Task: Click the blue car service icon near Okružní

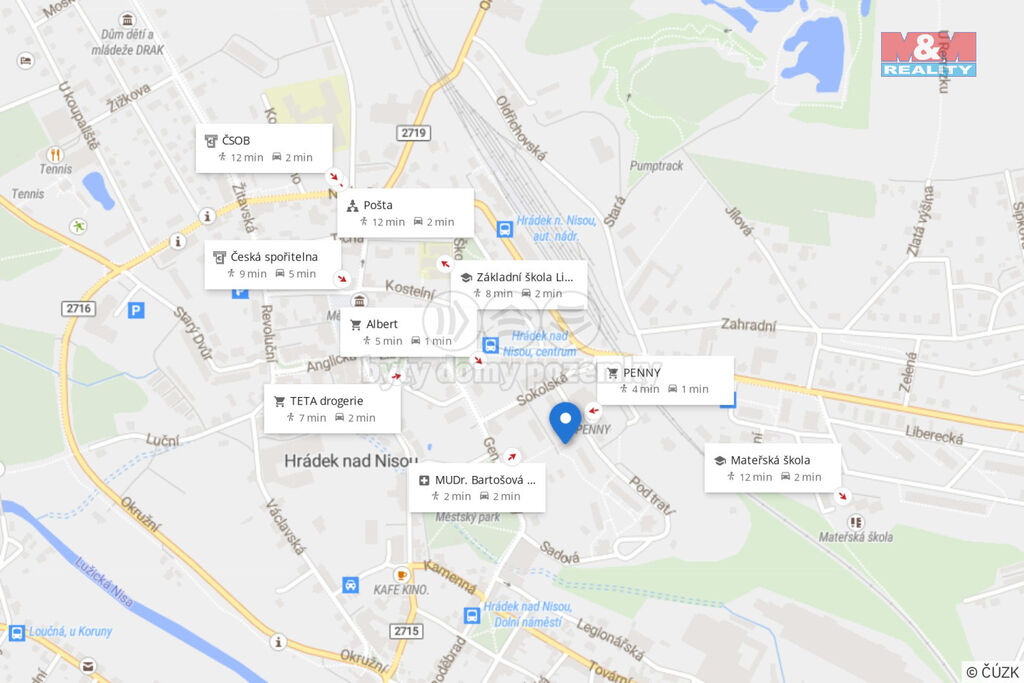Action: pyautogui.click(x=351, y=584)
